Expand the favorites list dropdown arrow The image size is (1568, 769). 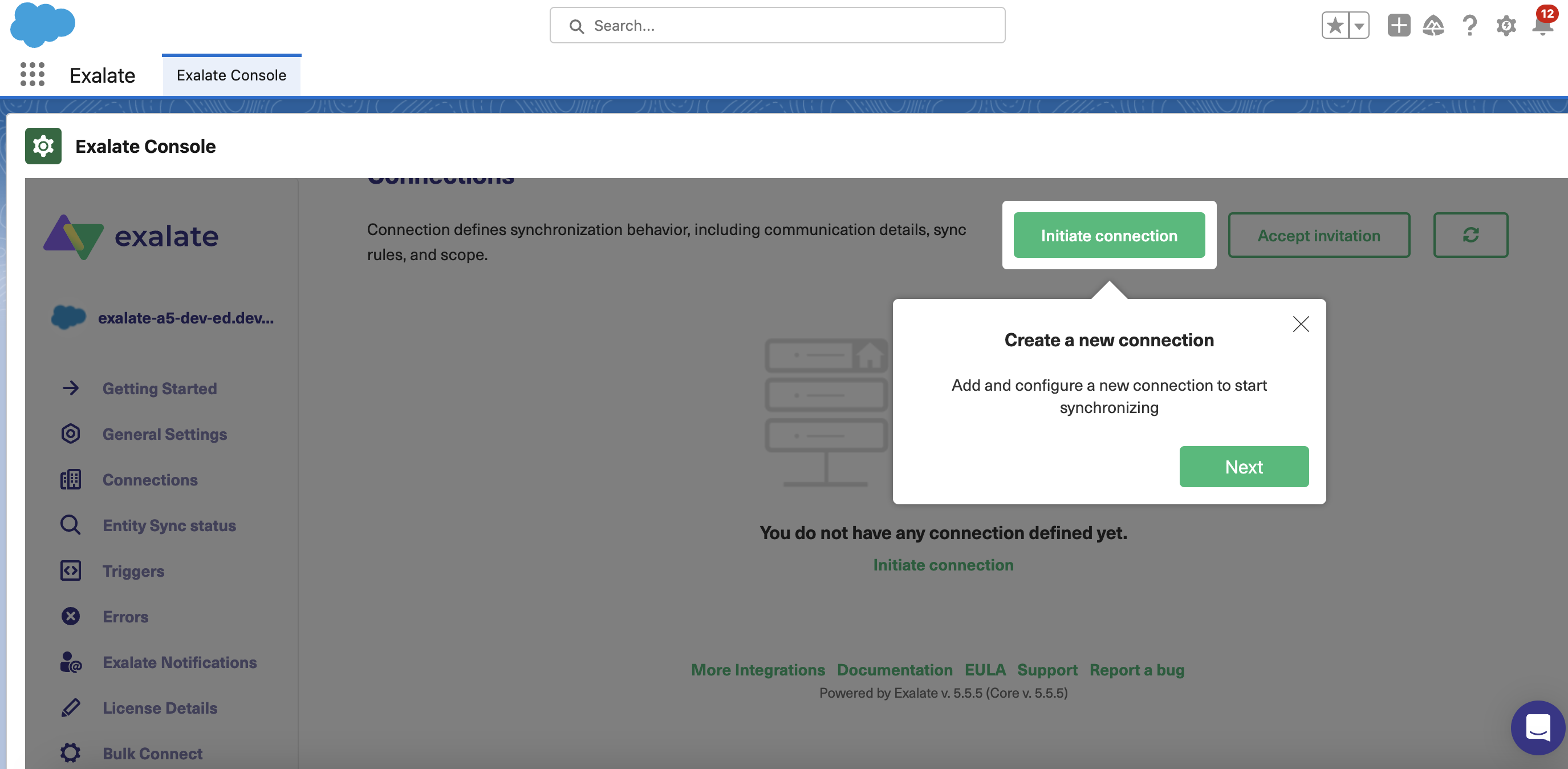point(1359,26)
